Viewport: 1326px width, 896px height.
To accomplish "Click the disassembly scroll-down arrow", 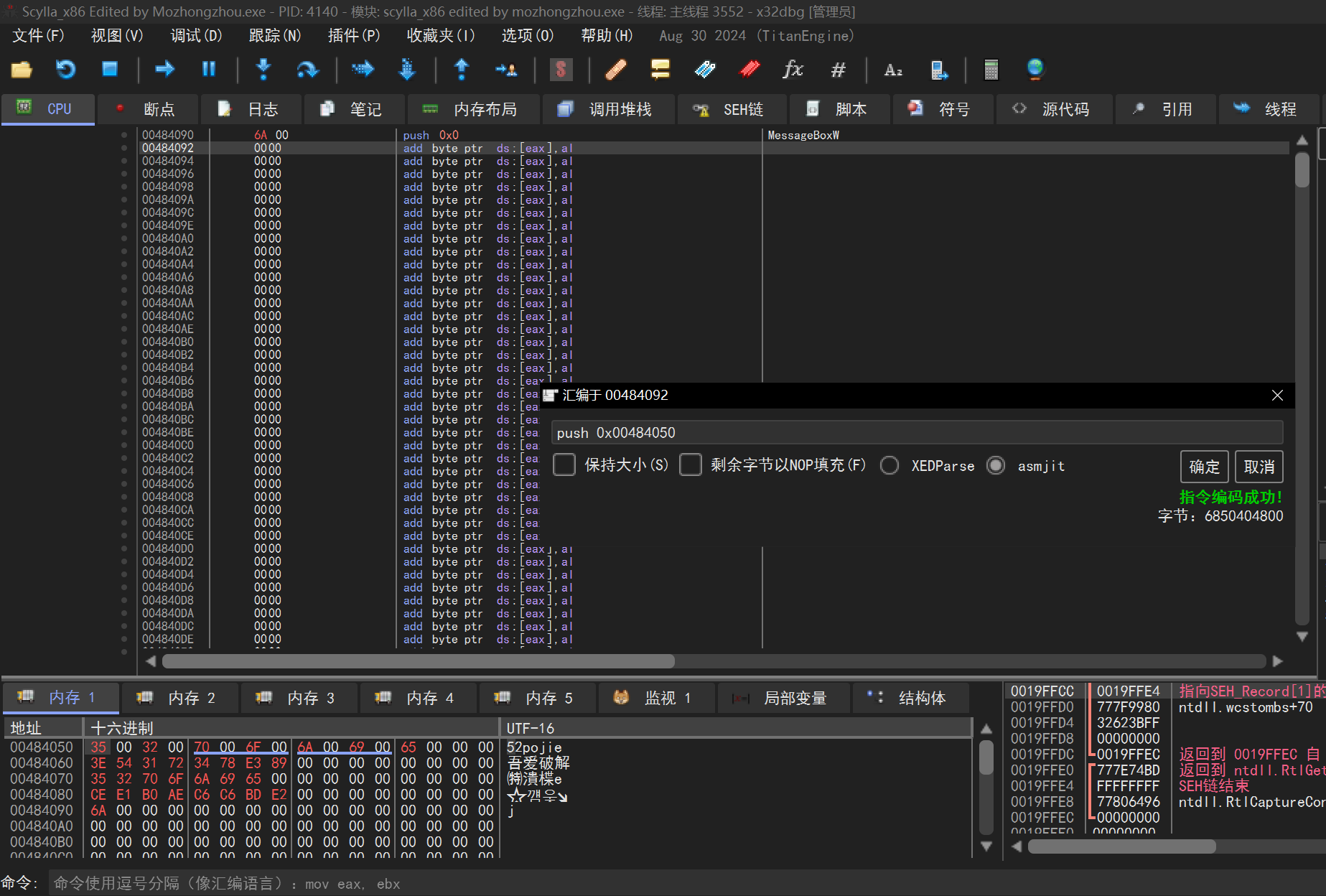I will (1302, 636).
